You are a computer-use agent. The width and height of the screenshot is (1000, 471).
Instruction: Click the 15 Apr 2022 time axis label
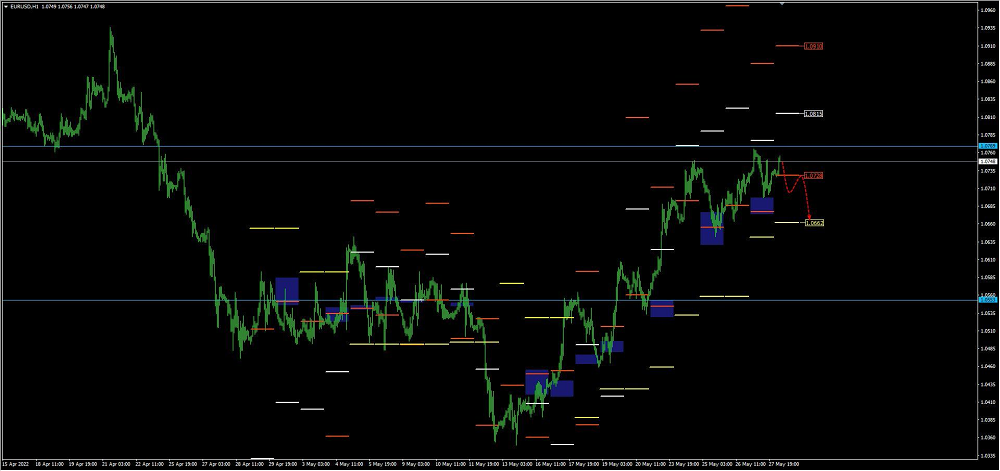point(14,464)
